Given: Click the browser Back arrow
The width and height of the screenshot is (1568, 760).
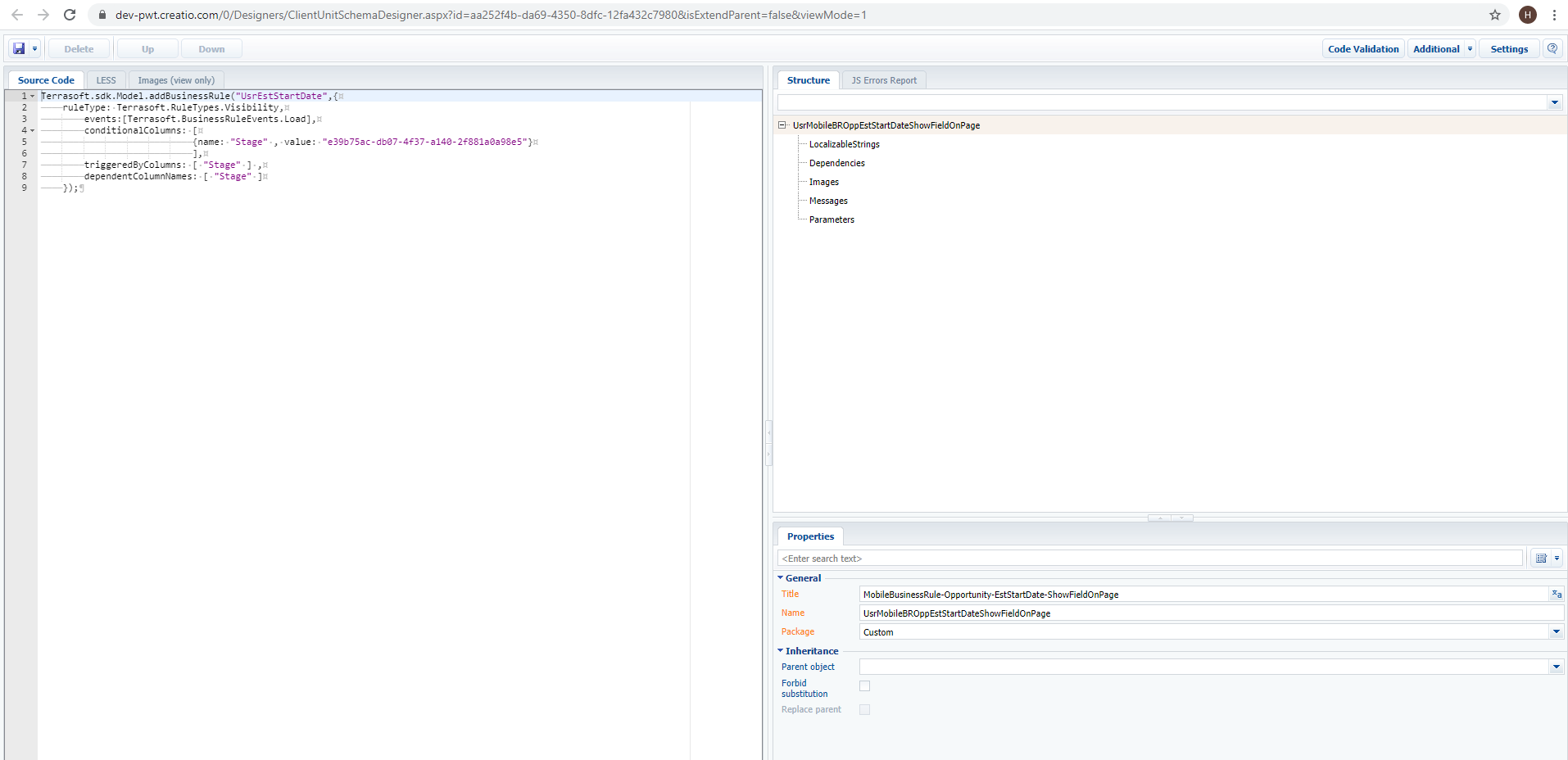Looking at the screenshot, I should 17,15.
